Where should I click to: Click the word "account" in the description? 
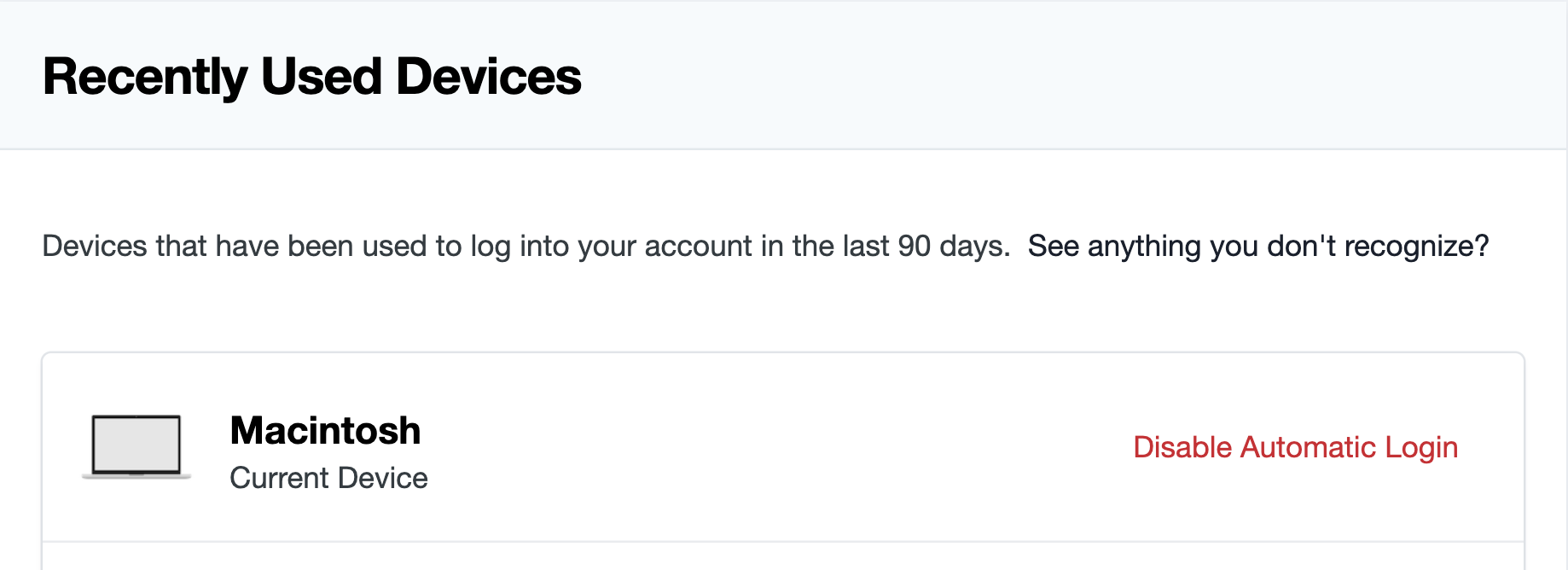tap(698, 246)
